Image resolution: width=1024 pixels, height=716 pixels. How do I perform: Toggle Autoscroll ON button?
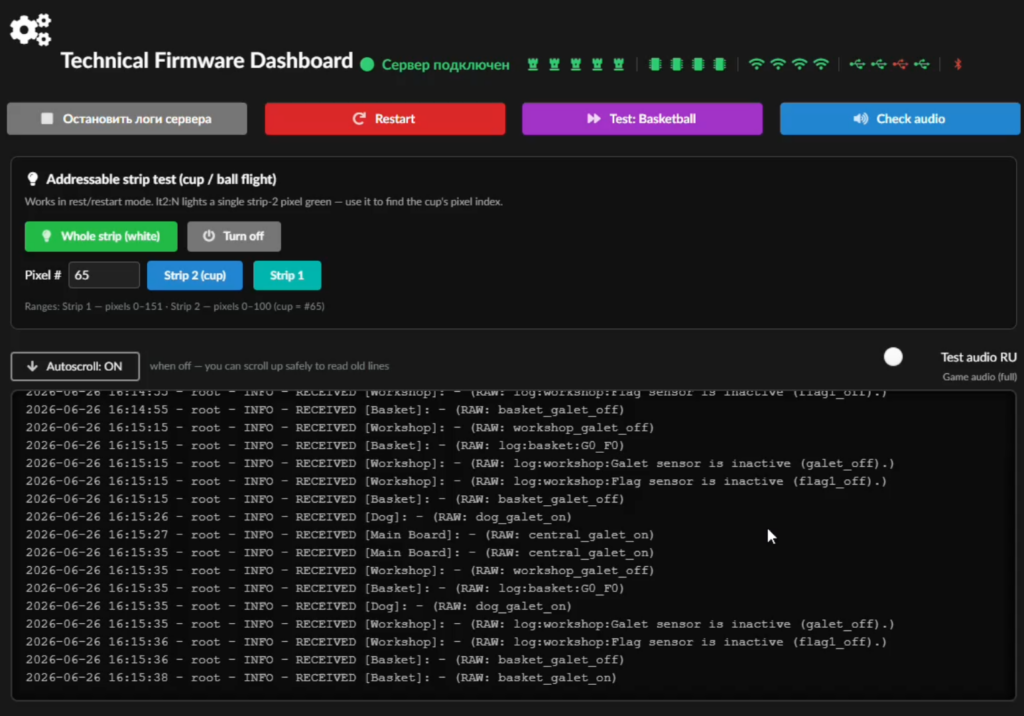coord(75,366)
